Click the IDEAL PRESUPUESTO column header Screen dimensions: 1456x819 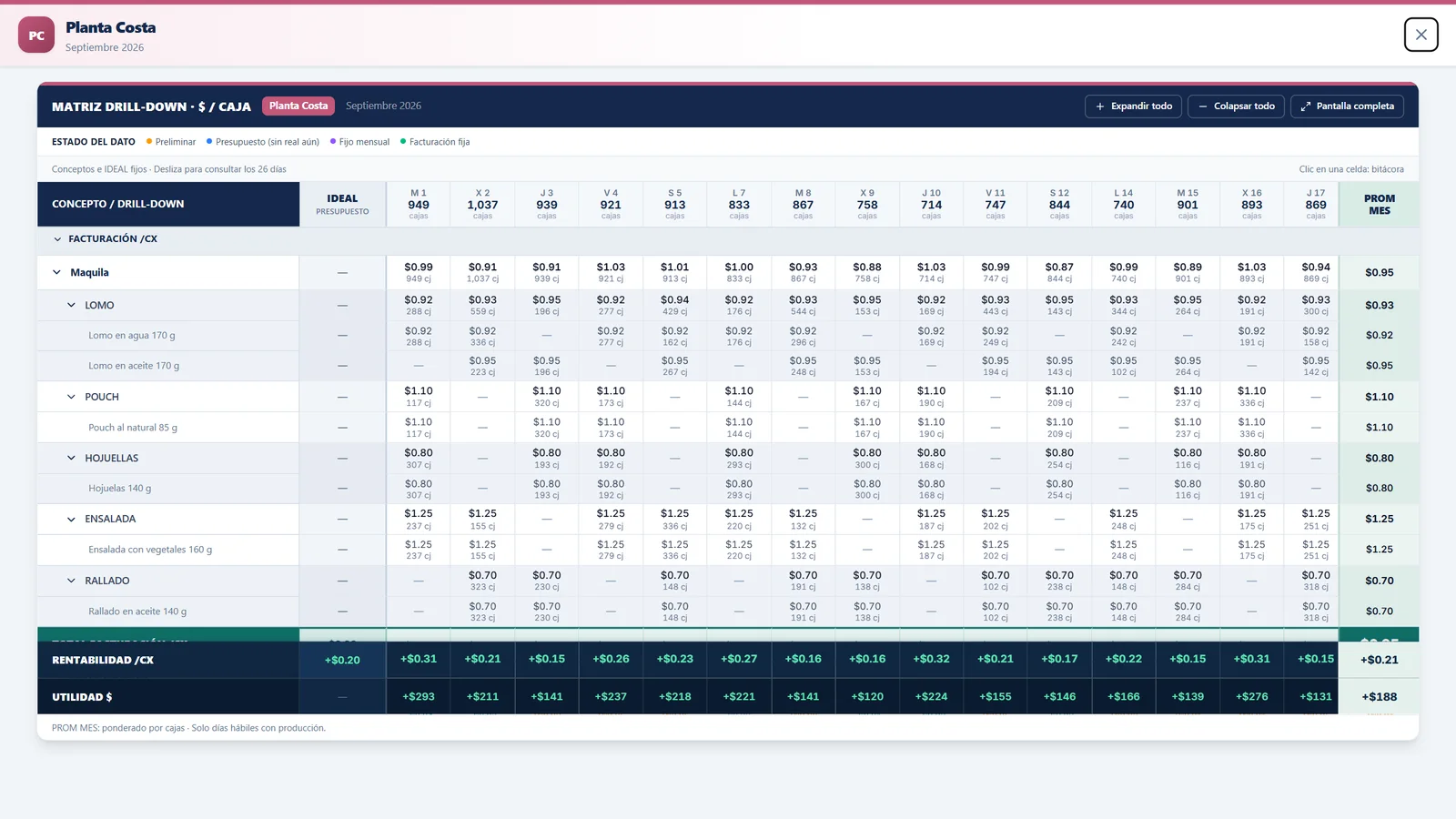[342, 204]
